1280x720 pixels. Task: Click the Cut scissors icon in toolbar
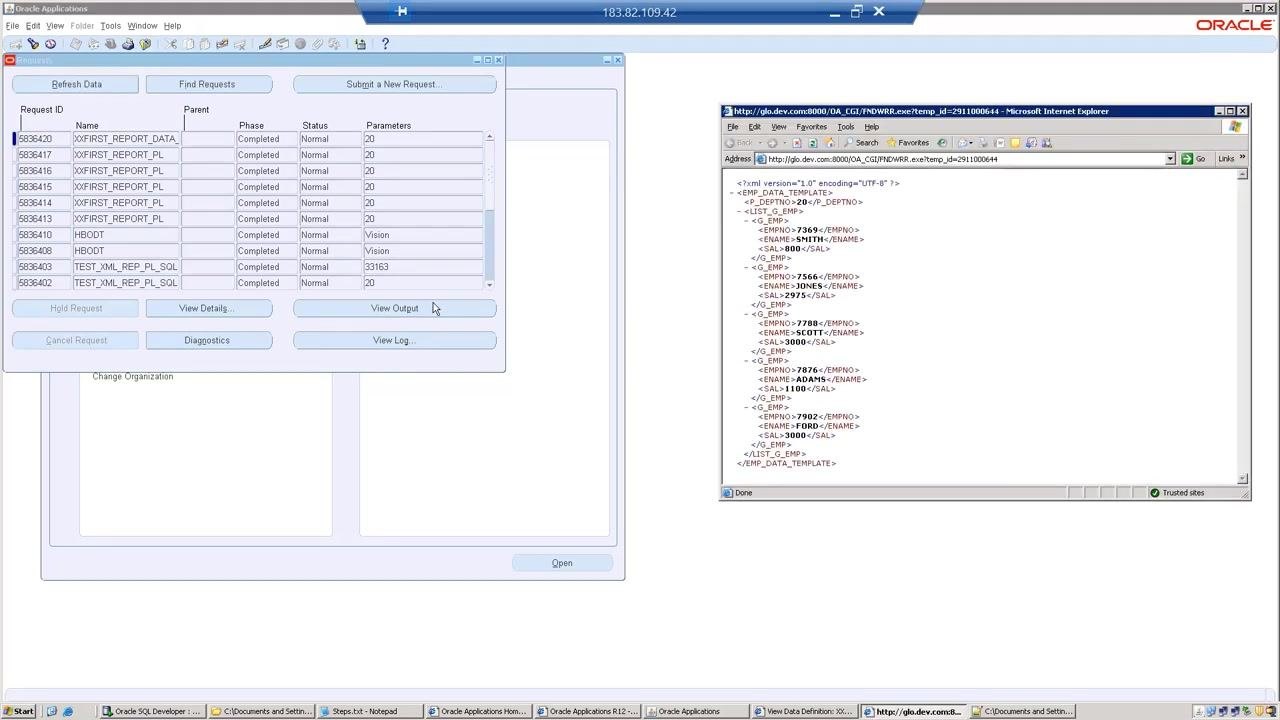171,44
